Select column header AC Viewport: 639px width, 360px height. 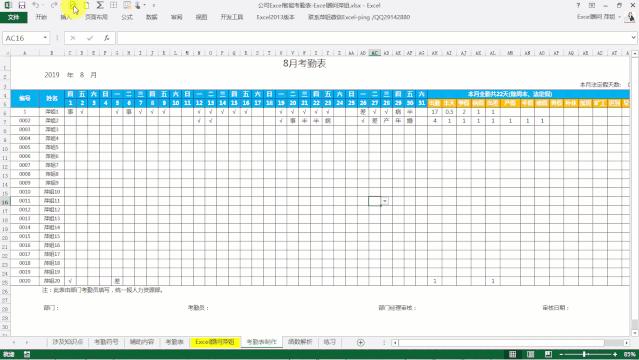(375, 53)
